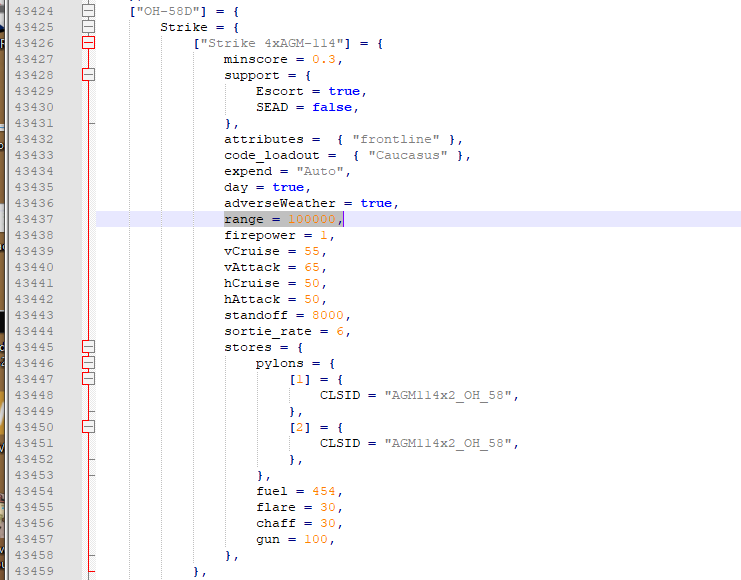Collapse the support block fold at 43428
741x580 pixels.
point(88,75)
